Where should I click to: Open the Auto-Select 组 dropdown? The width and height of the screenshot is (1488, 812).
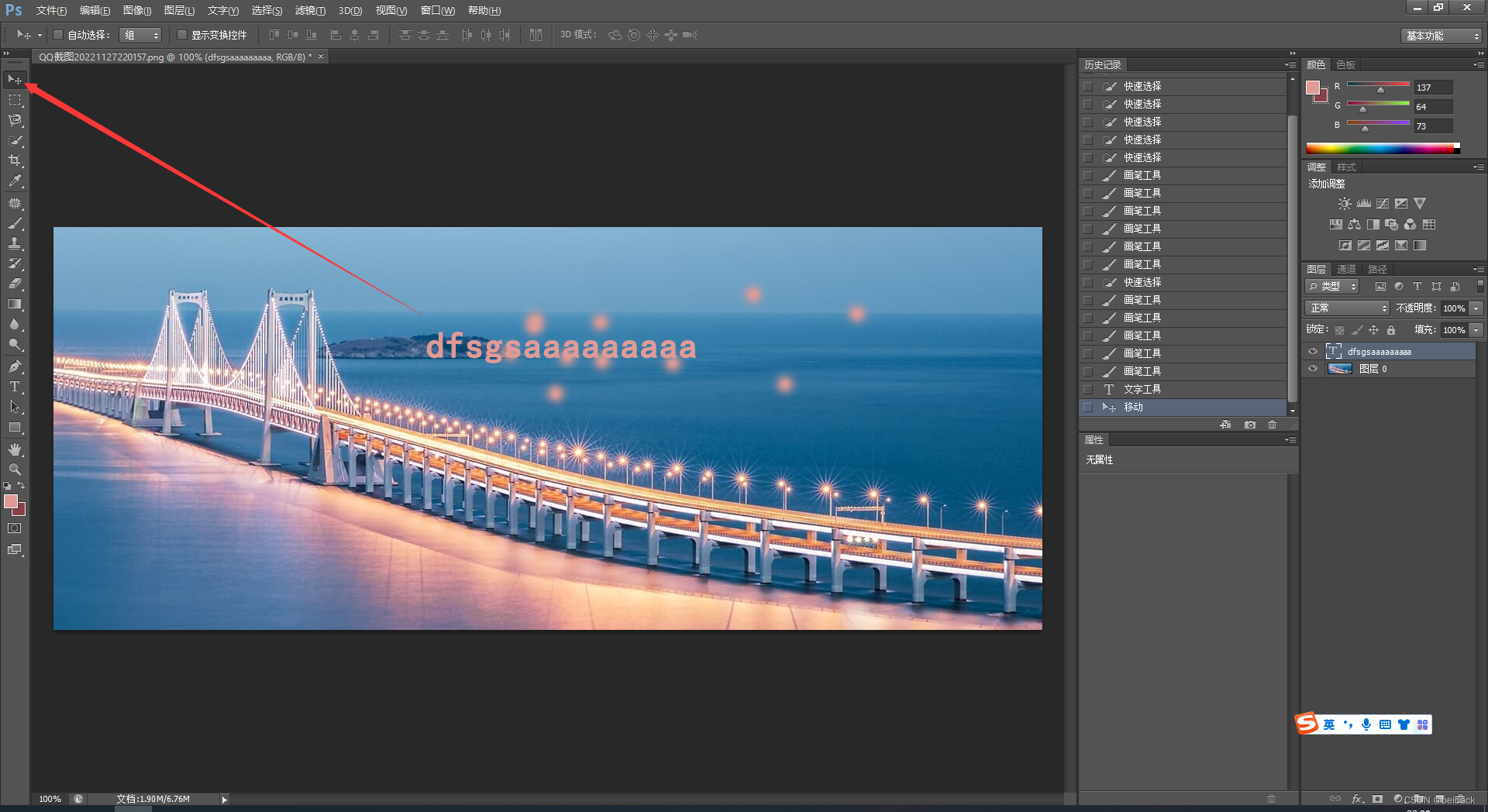click(x=140, y=35)
